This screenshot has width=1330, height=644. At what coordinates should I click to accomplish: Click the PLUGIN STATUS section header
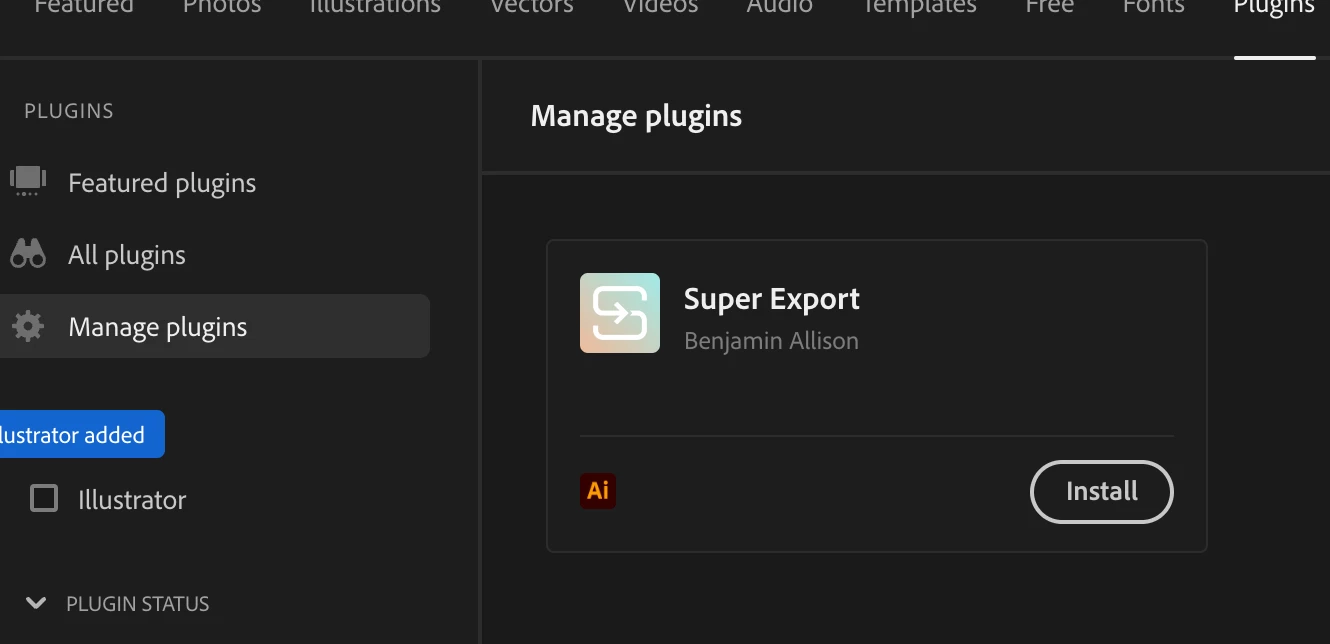pyautogui.click(x=138, y=604)
